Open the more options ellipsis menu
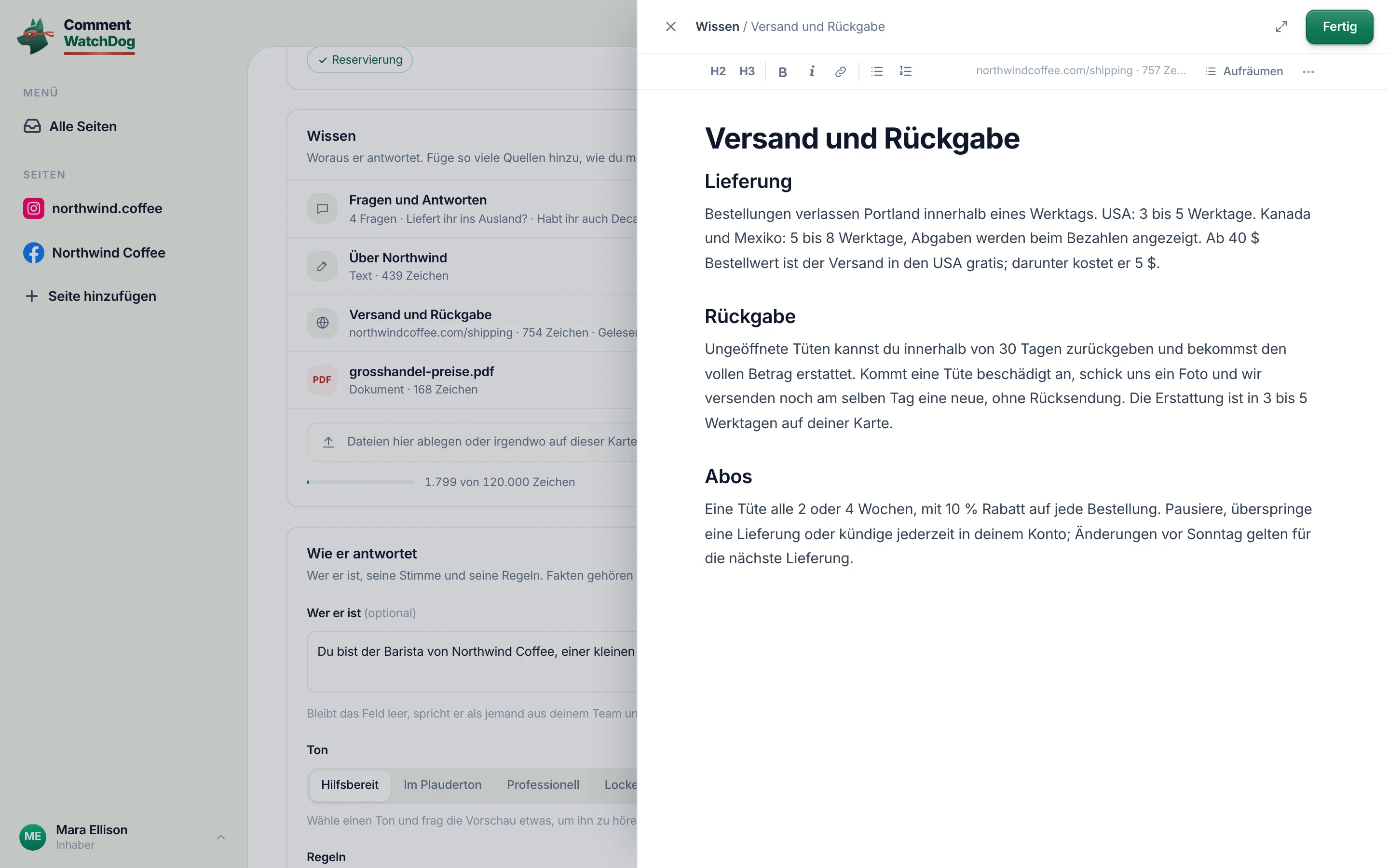Image resolution: width=1389 pixels, height=868 pixels. click(1308, 72)
